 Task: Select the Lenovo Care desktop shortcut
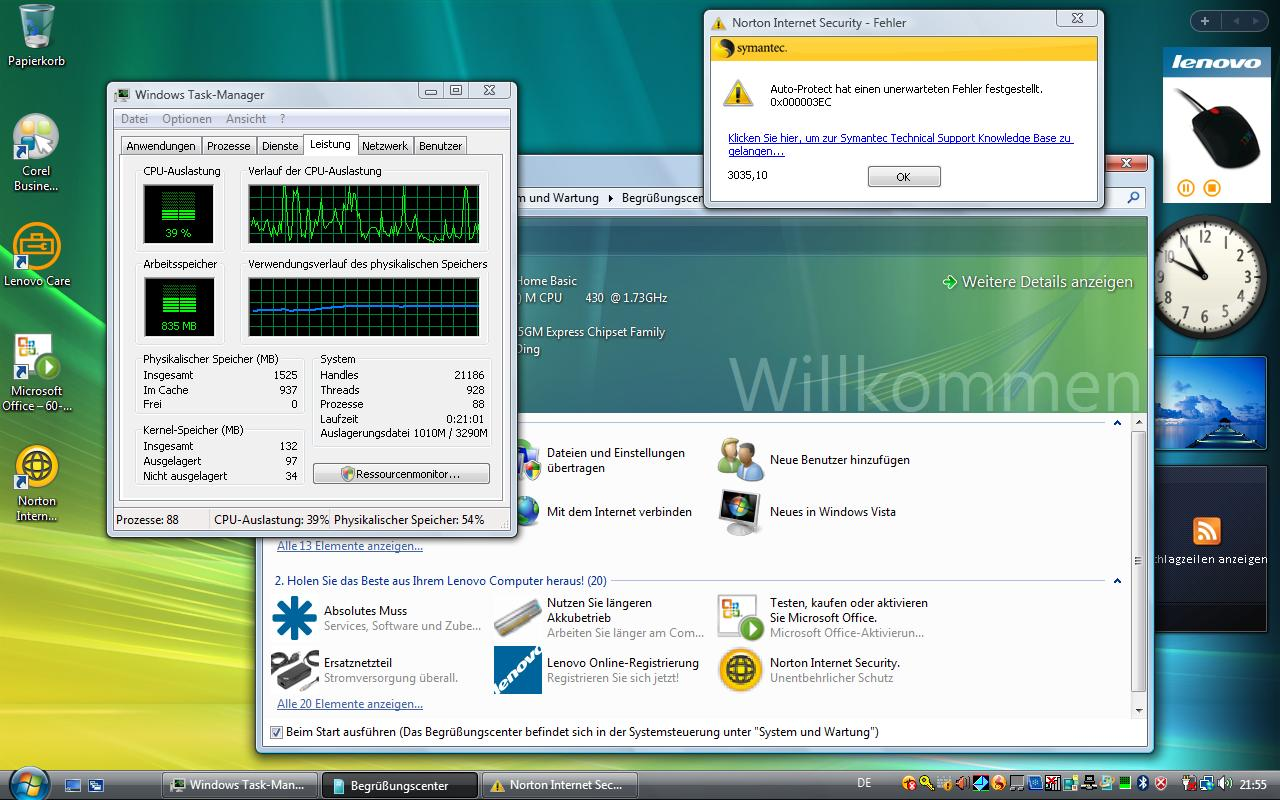point(37,255)
